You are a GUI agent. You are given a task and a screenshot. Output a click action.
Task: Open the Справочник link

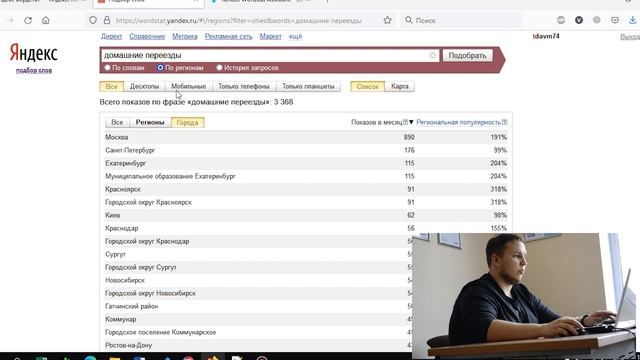click(x=147, y=36)
